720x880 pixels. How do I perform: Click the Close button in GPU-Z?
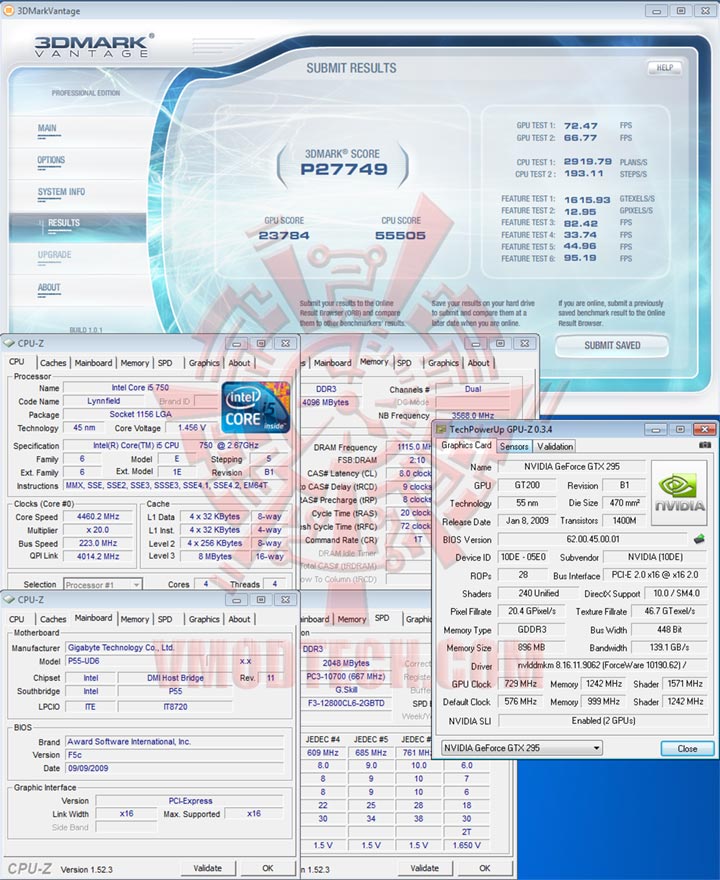point(687,749)
